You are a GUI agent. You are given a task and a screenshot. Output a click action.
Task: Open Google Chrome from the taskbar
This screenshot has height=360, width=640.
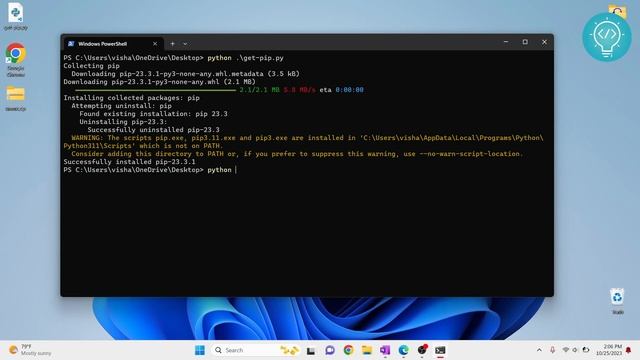348,350
